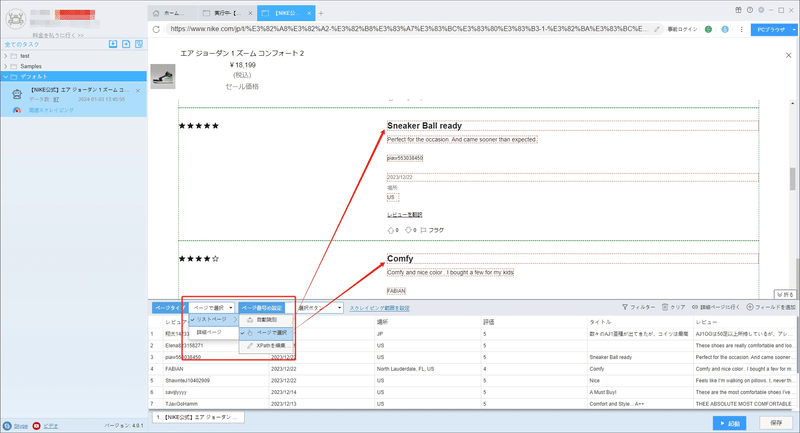
Task: Close the 実行中 tab
Action: (x=250, y=13)
